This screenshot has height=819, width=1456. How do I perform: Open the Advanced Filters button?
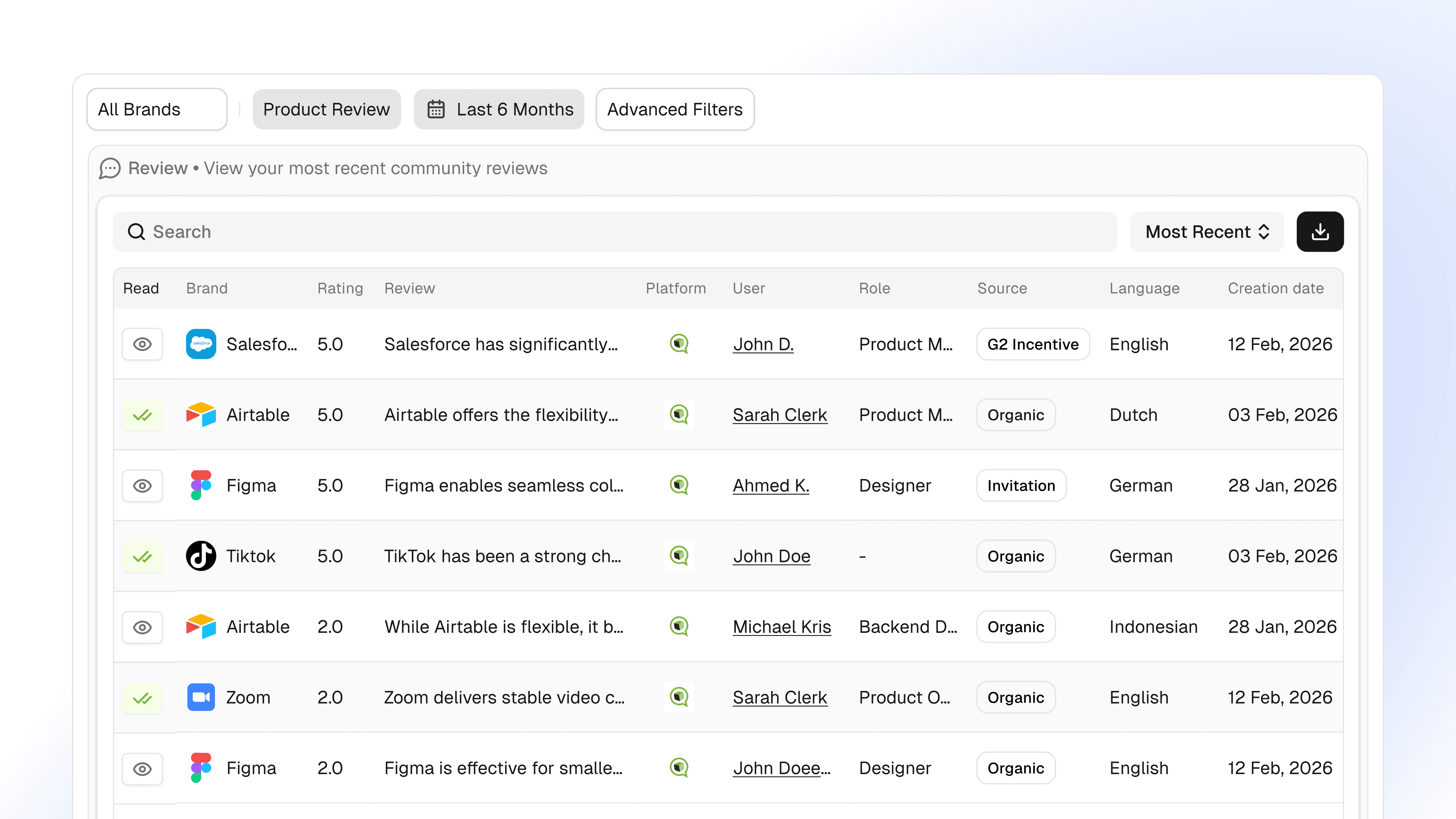coord(674,109)
